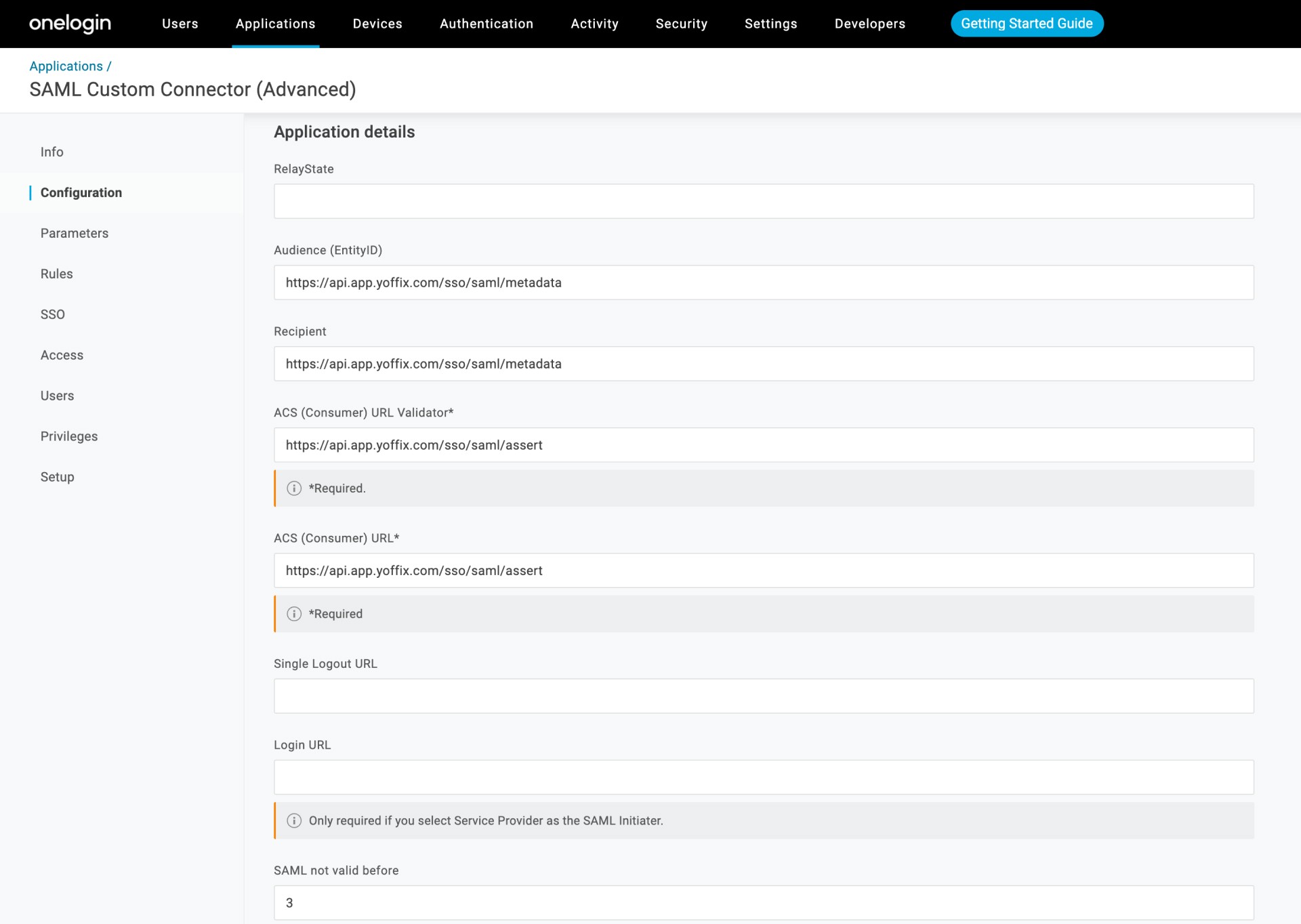Switch to the Parameters sidebar tab

74,233
